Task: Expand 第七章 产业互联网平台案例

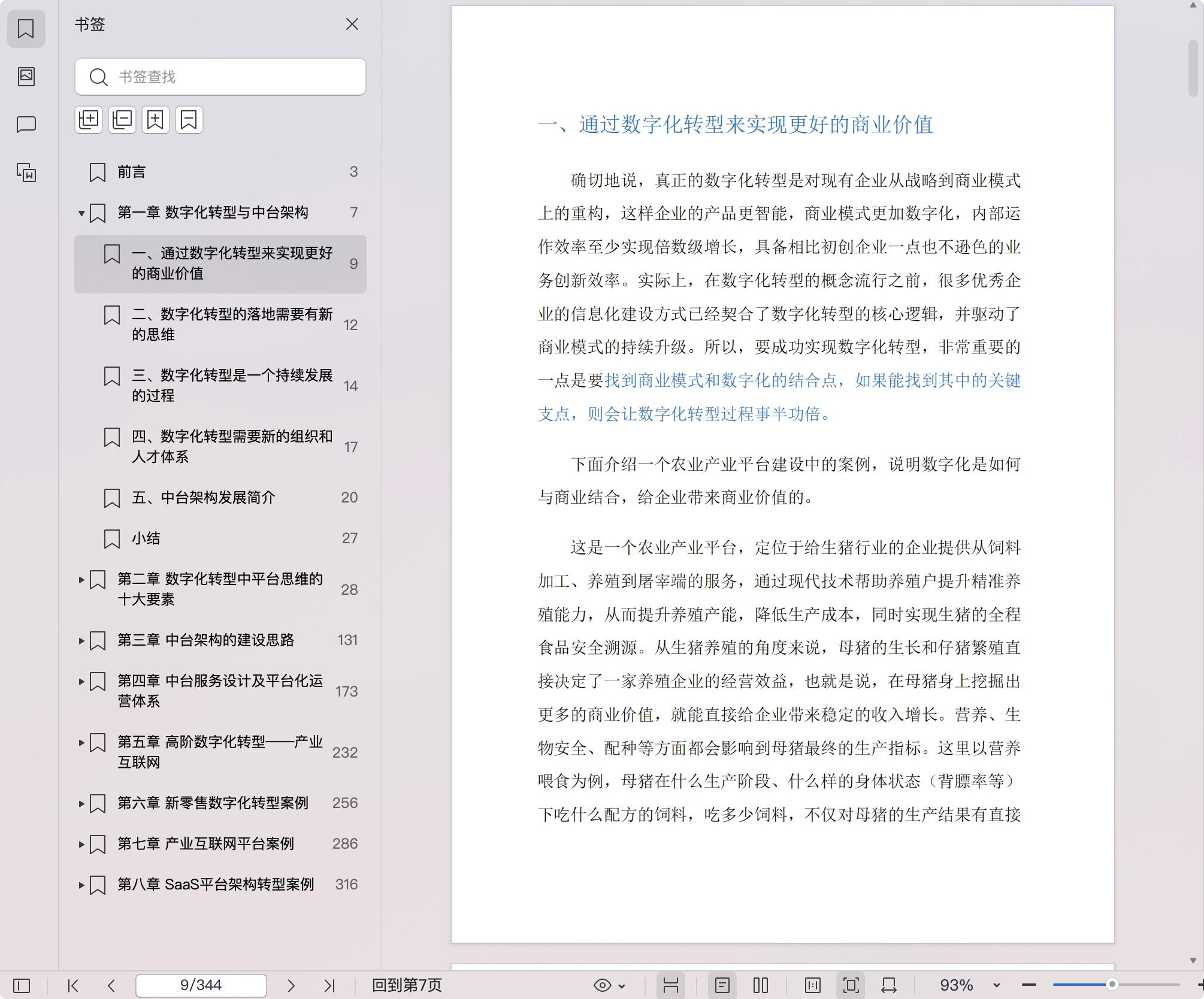Action: click(x=81, y=844)
